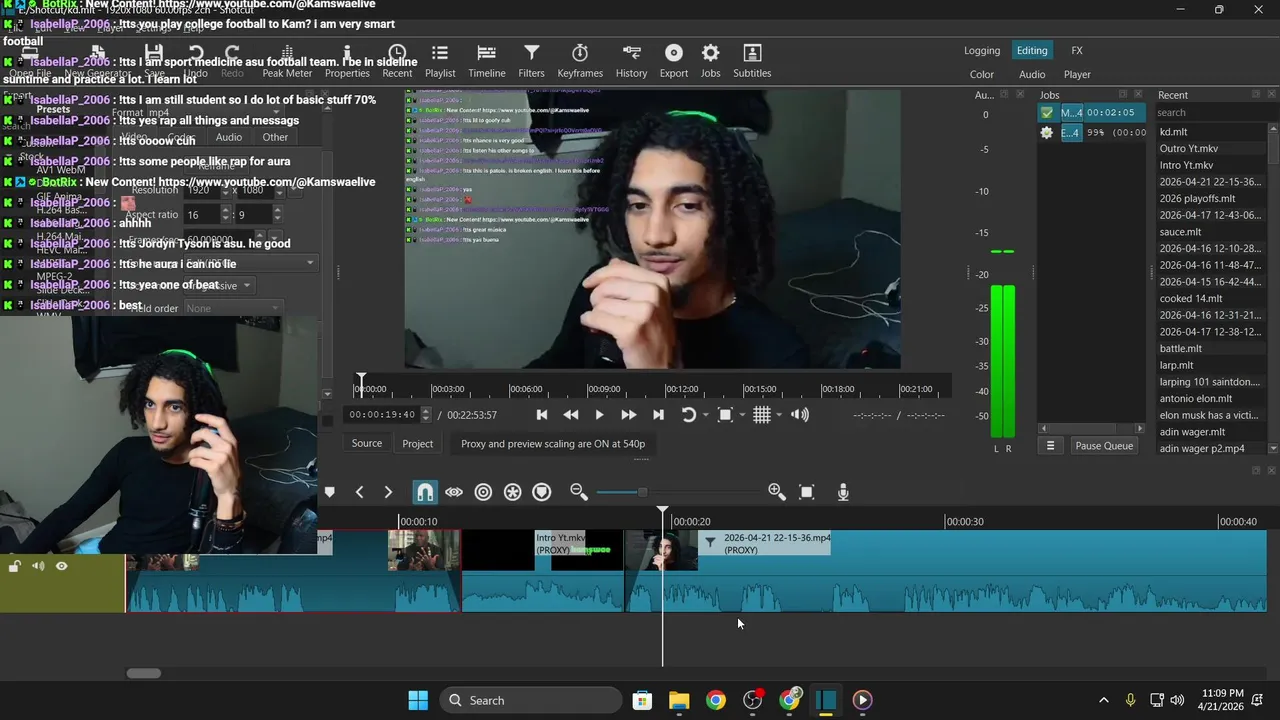Image resolution: width=1280 pixels, height=720 pixels.
Task: Toggle ripple markers
Action: 541,492
